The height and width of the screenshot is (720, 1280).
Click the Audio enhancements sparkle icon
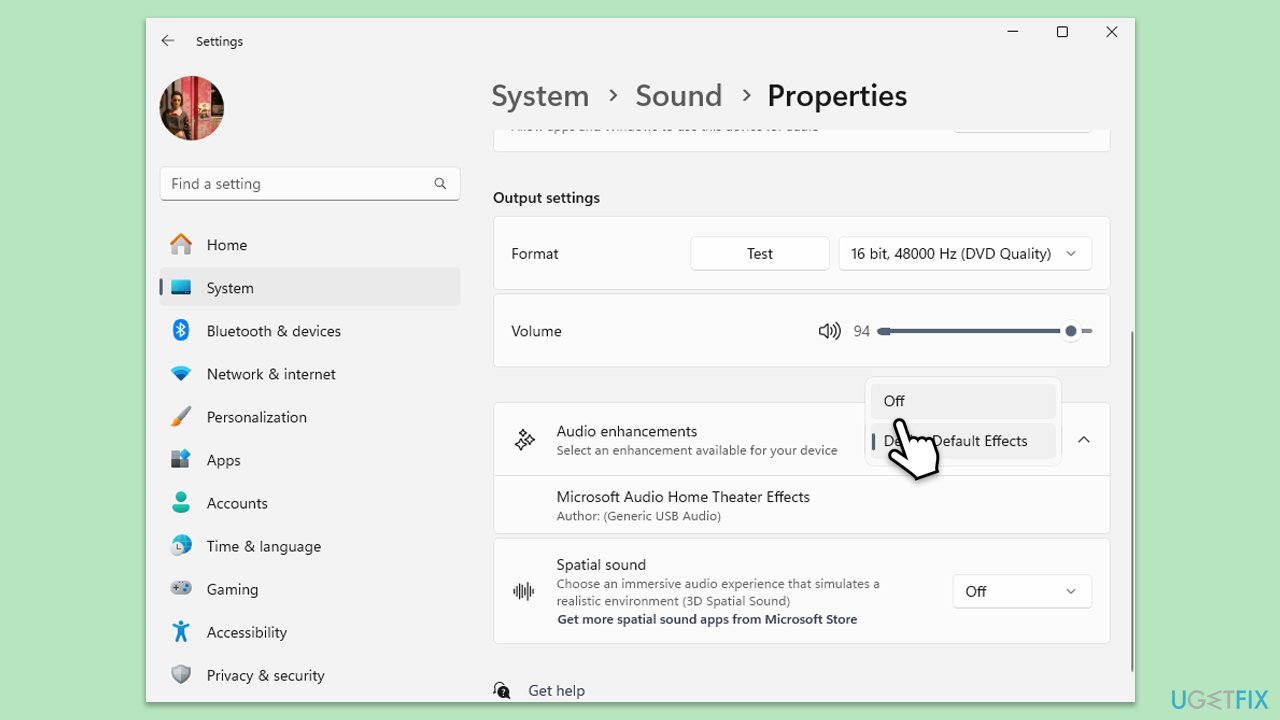(524, 440)
